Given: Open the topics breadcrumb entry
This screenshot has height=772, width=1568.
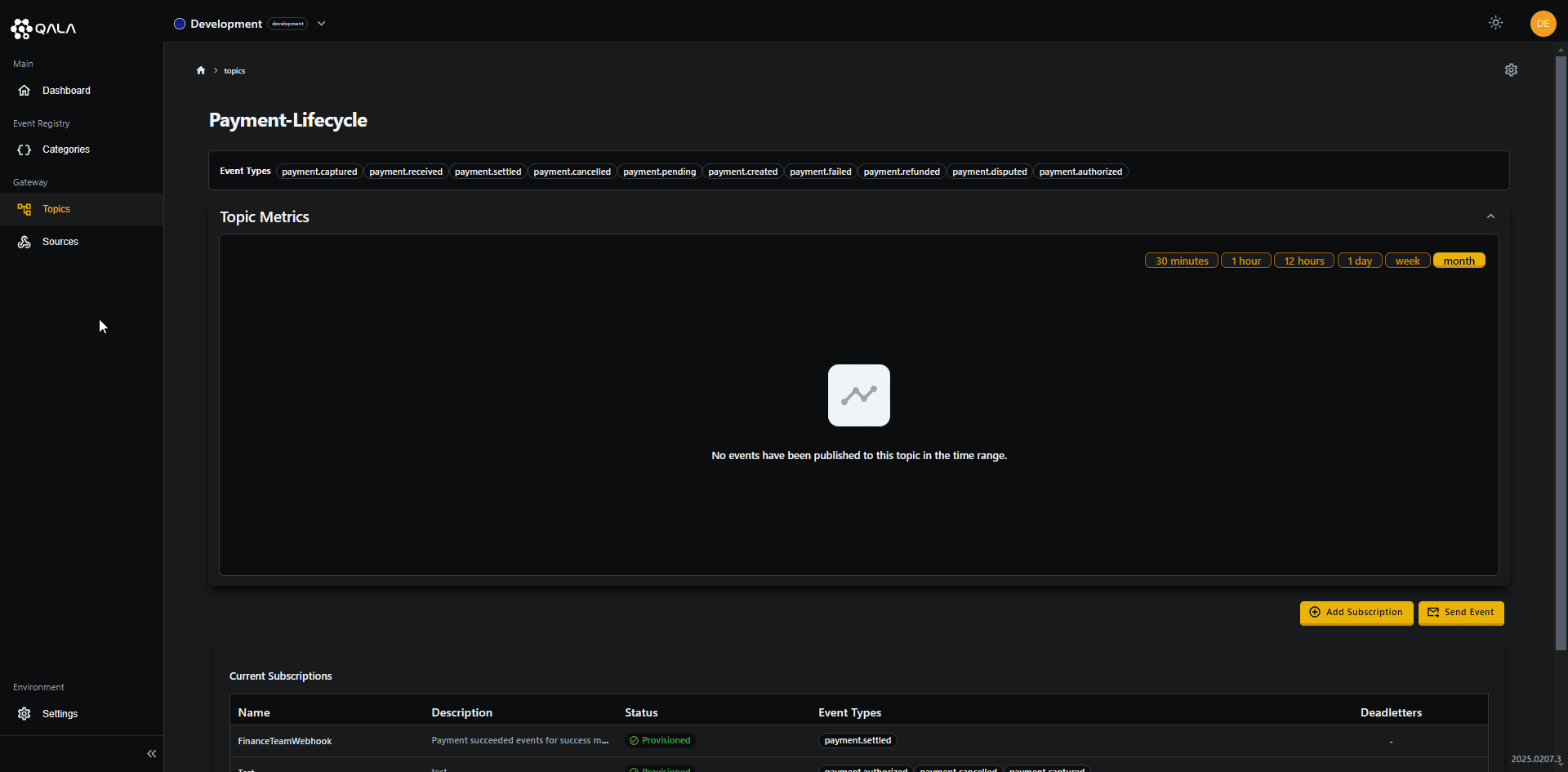Looking at the screenshot, I should 234,70.
